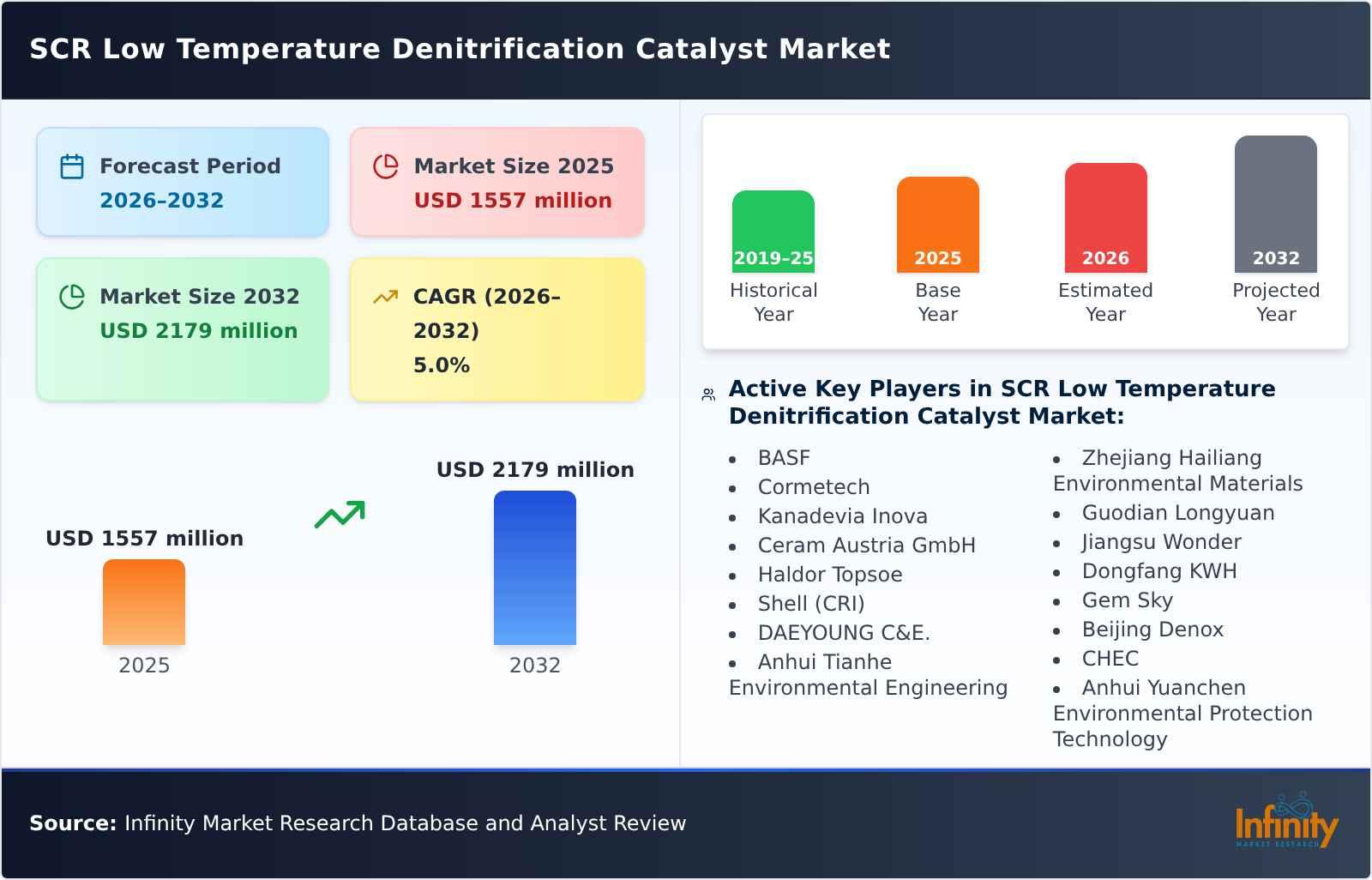The image size is (1372, 880).
Task: Expand the BASF entry in the players list
Action: point(784,457)
